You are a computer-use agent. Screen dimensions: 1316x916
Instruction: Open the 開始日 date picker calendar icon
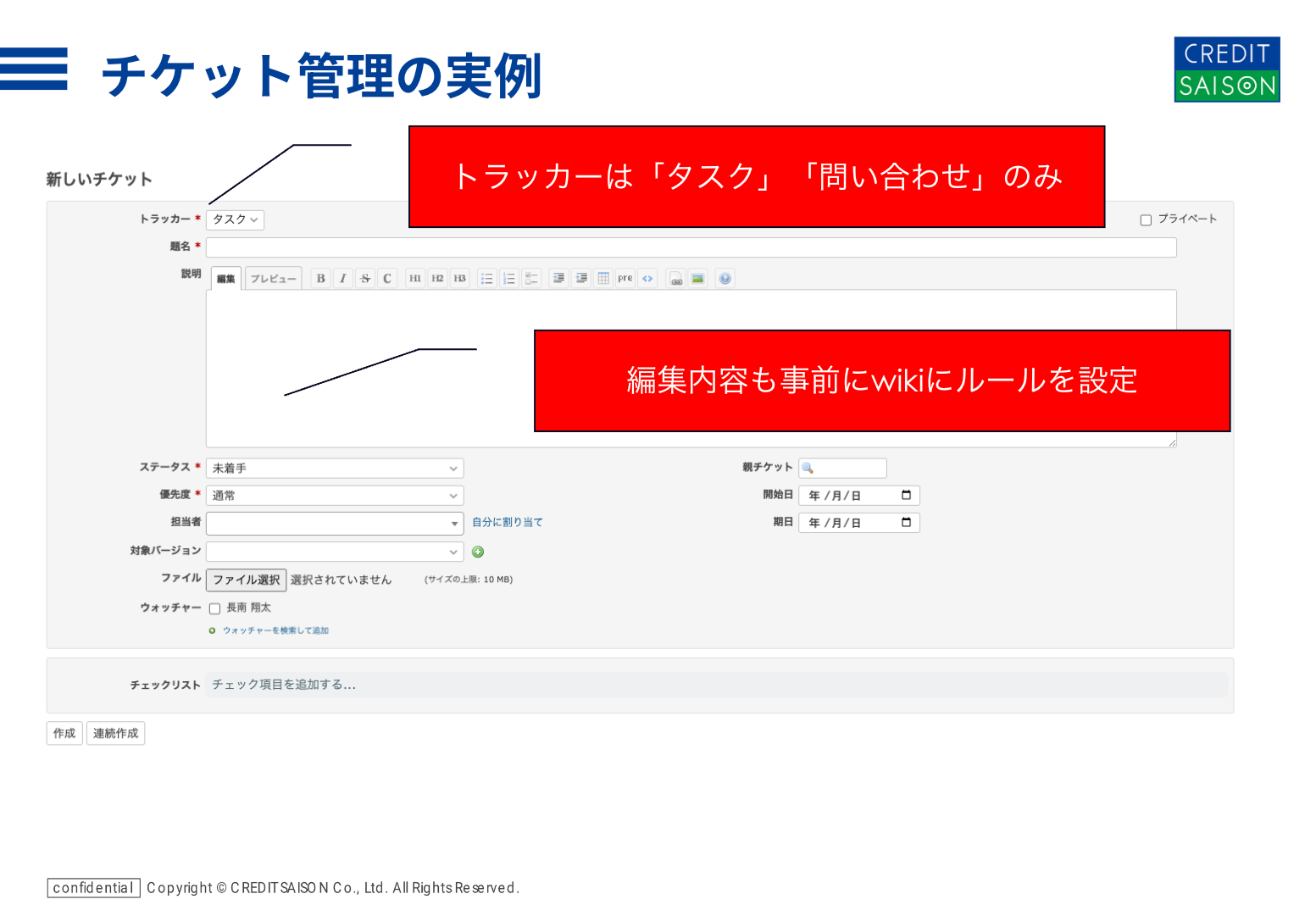[906, 496]
